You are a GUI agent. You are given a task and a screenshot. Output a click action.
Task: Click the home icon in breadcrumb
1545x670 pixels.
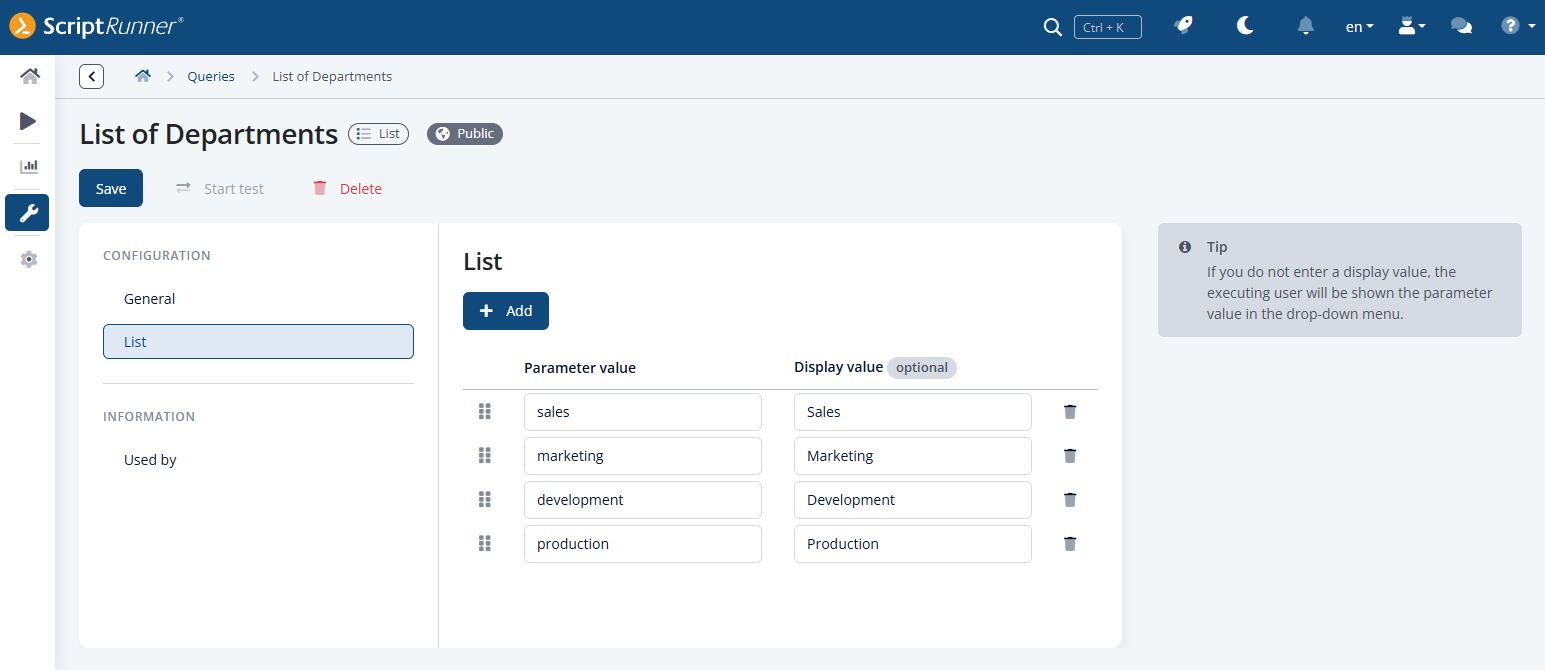coord(143,76)
